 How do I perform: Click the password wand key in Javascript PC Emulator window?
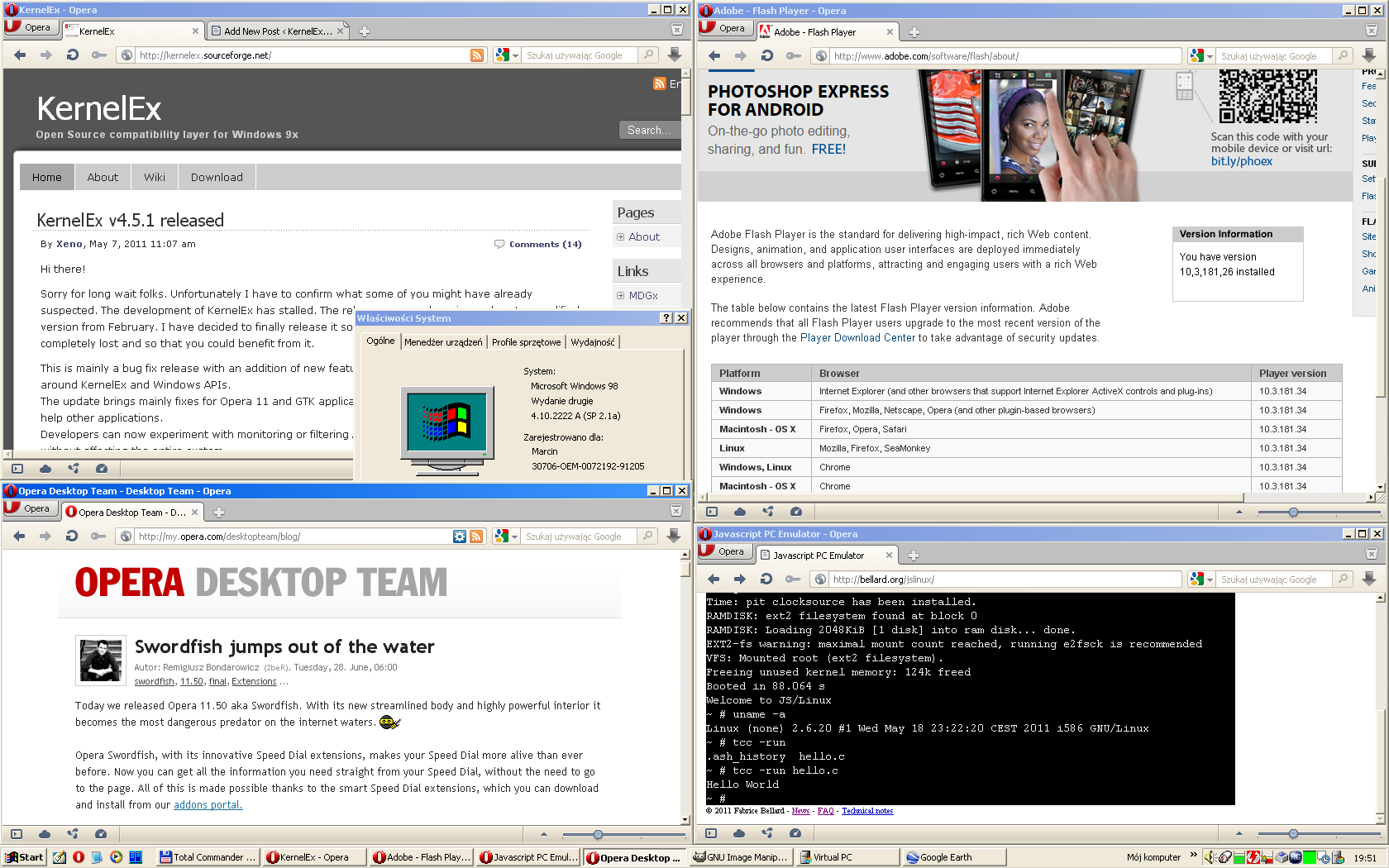tap(793, 579)
